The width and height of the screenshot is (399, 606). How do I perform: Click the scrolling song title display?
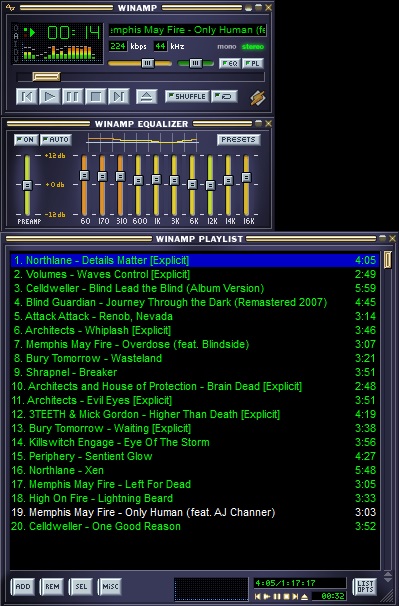188,30
